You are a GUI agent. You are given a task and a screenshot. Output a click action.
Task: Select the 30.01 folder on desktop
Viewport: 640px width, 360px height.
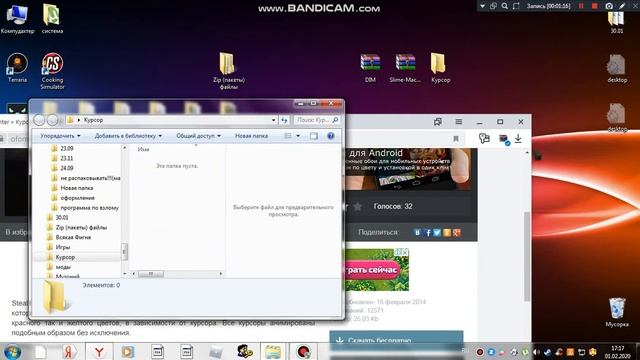tap(617, 22)
